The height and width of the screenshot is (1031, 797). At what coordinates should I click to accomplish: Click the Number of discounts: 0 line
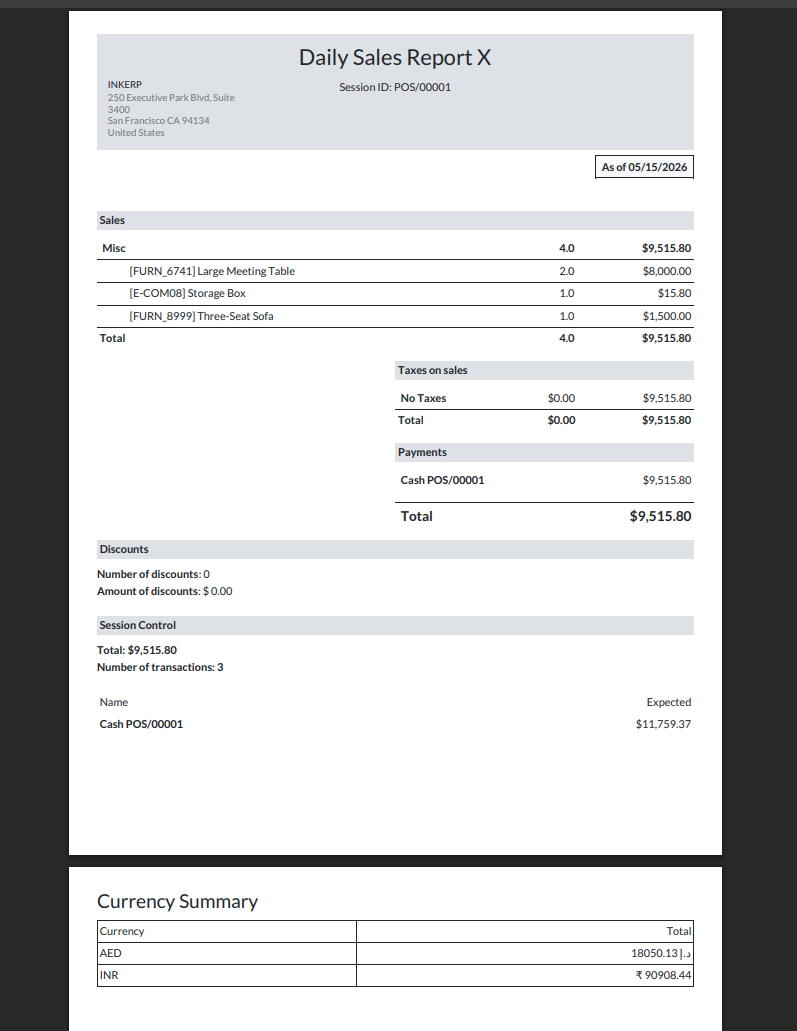click(153, 574)
